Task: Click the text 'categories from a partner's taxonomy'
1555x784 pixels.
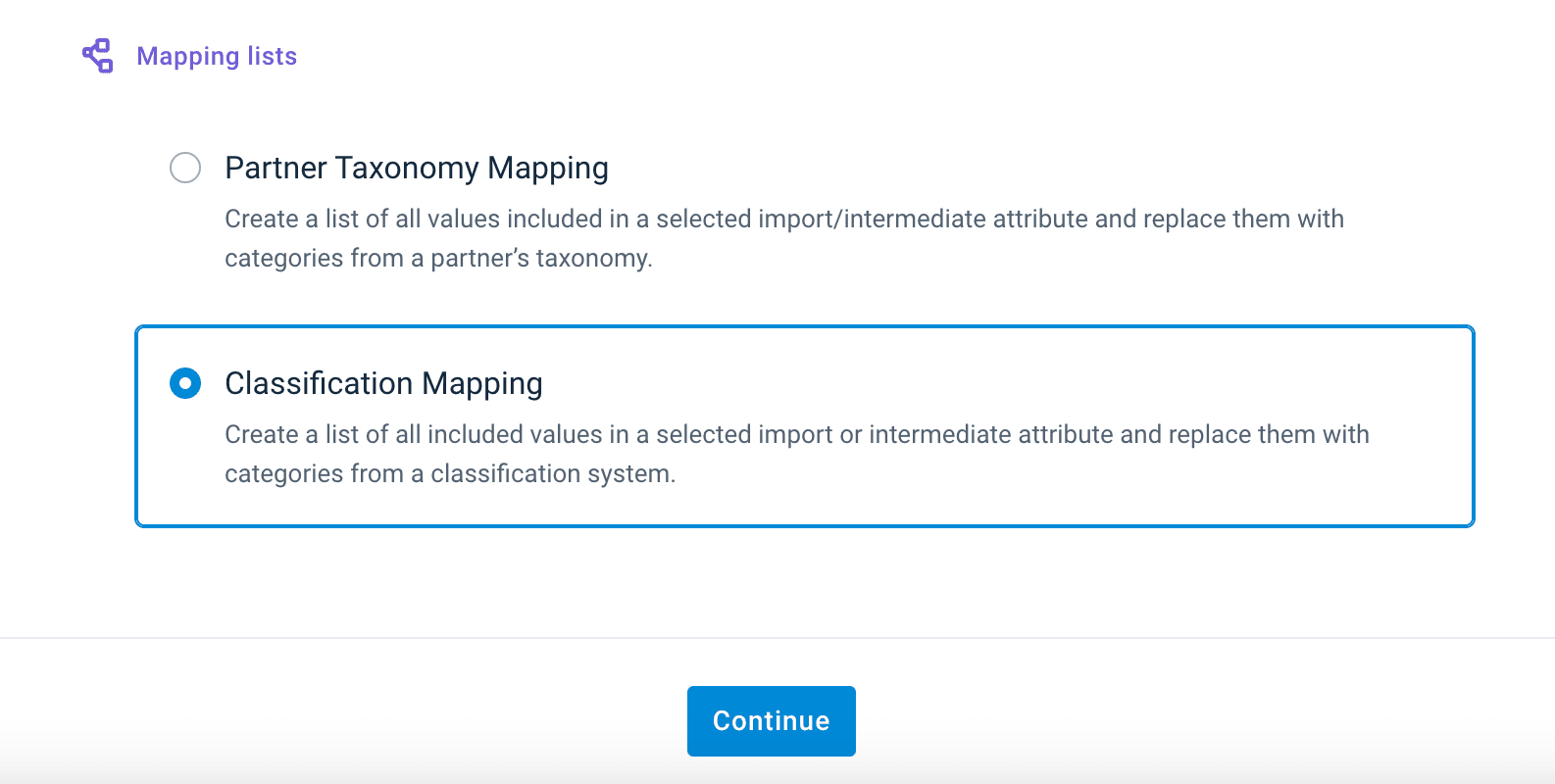Action: click(x=438, y=258)
